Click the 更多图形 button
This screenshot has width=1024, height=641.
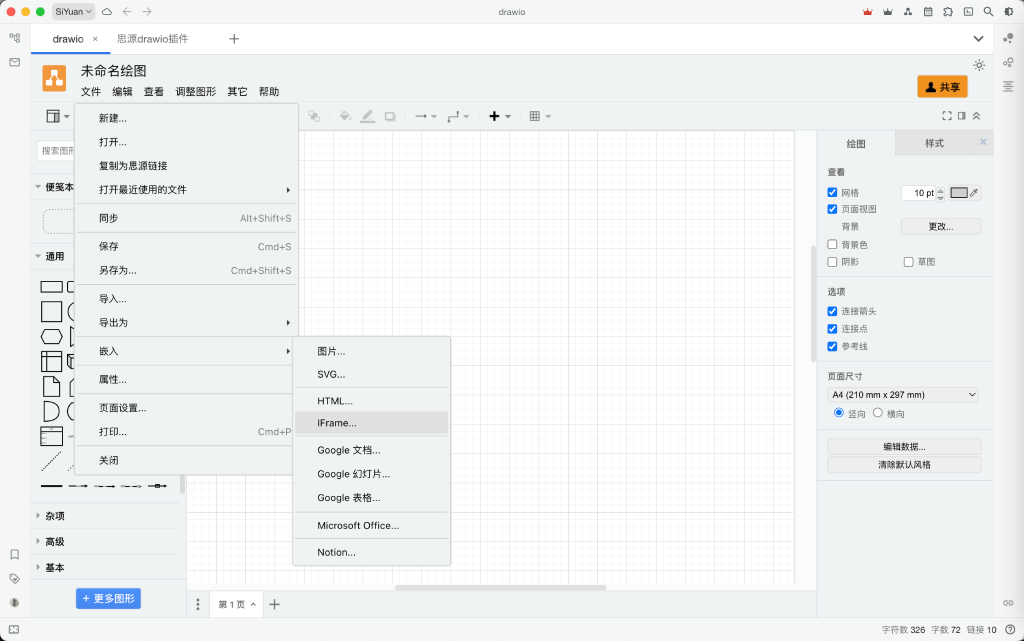[x=108, y=599]
